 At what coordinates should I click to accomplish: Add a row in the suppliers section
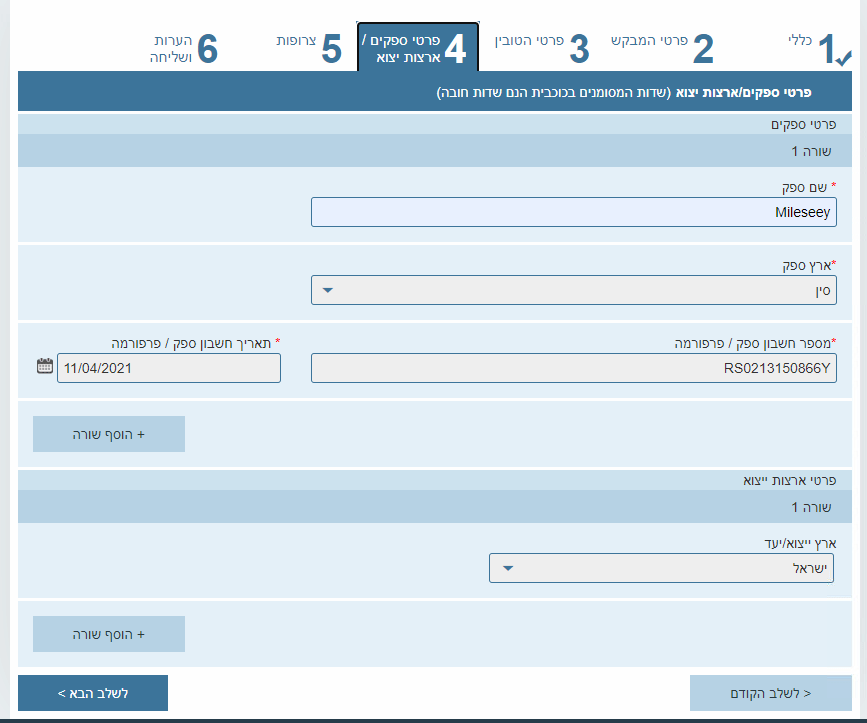click(109, 435)
